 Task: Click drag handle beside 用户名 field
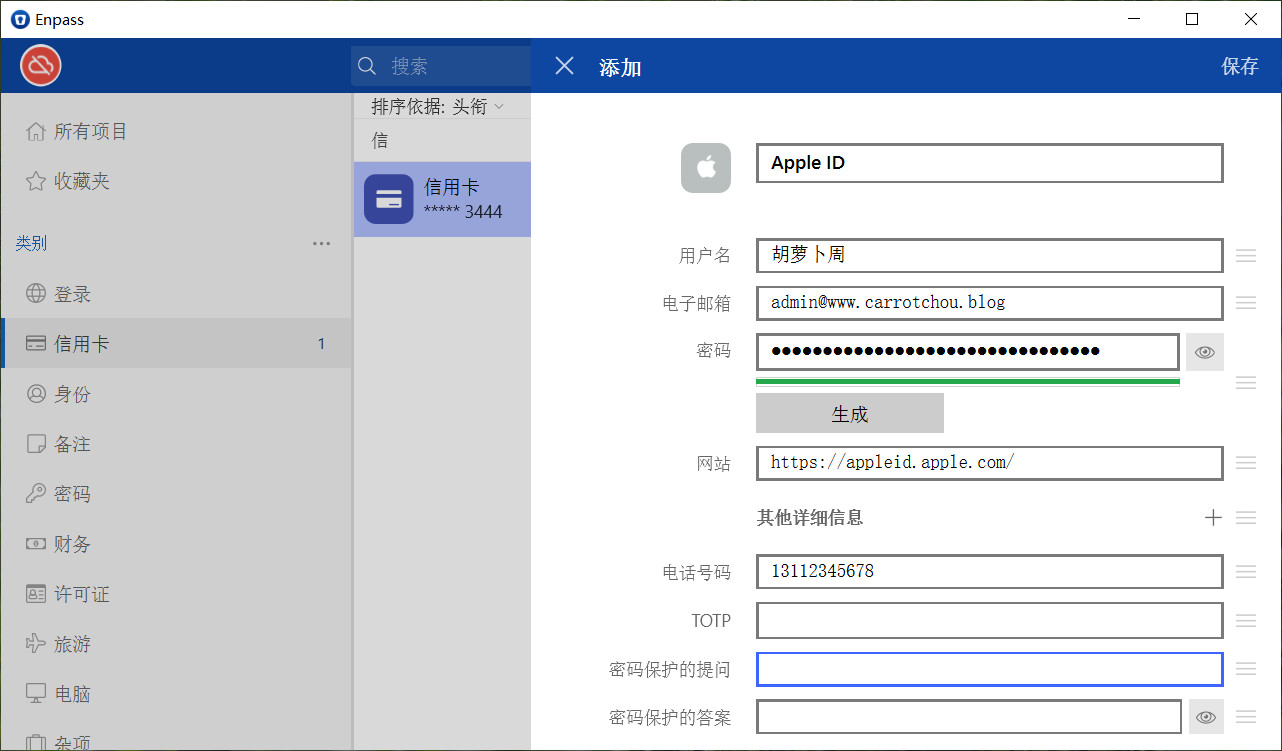1246,255
